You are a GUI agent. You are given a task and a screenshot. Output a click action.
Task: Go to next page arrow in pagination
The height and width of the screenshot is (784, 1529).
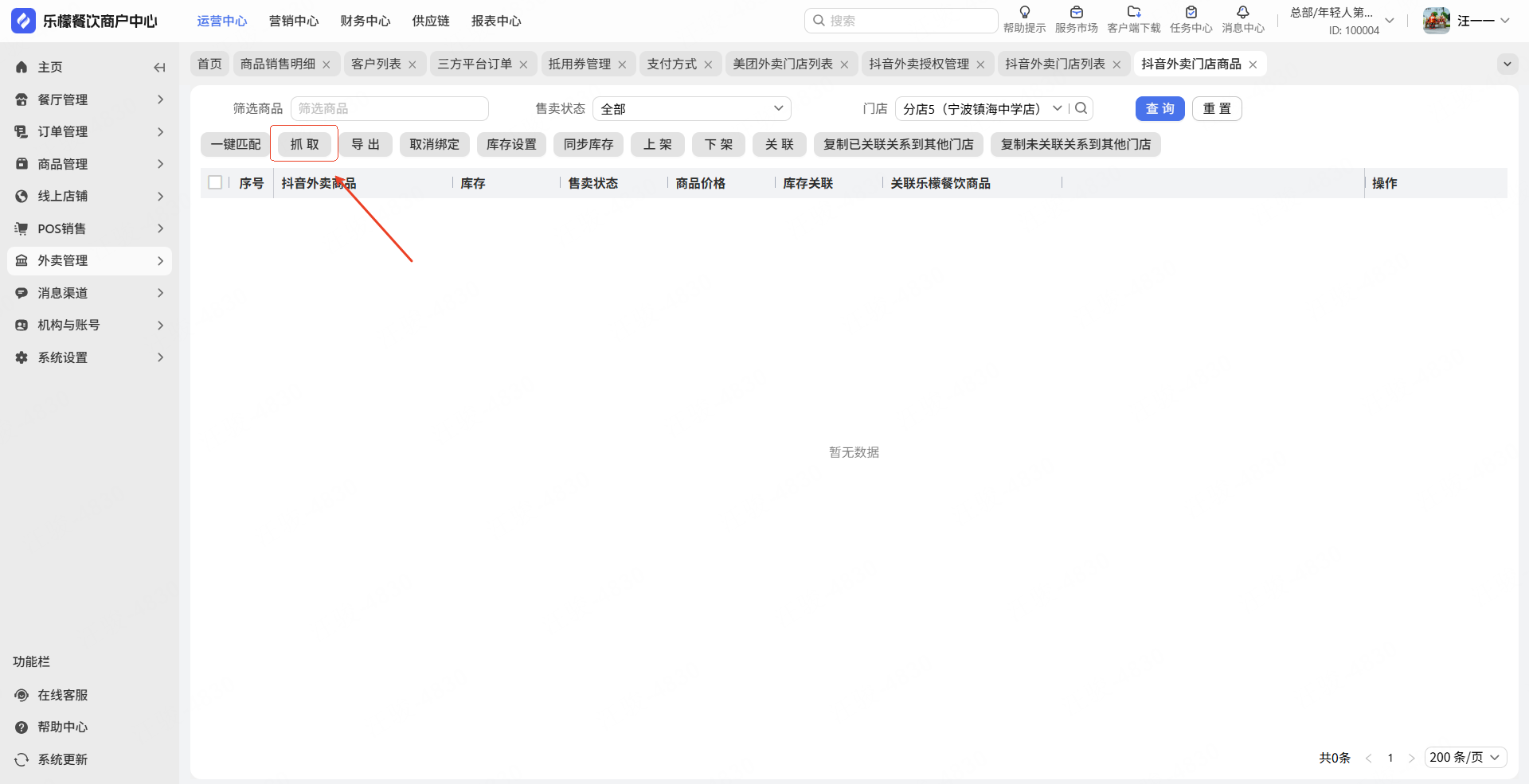1411,758
